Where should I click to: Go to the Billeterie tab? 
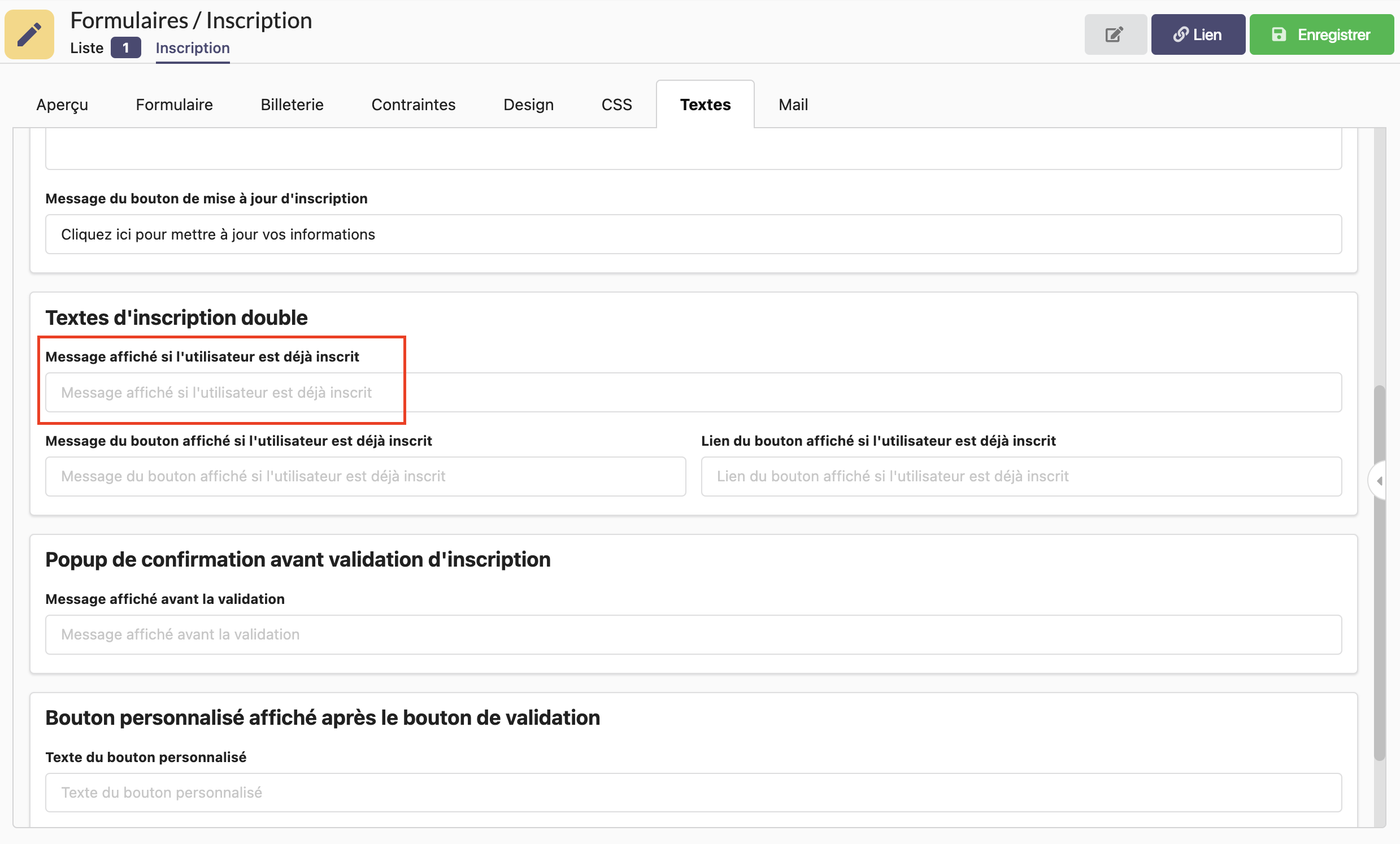292,105
